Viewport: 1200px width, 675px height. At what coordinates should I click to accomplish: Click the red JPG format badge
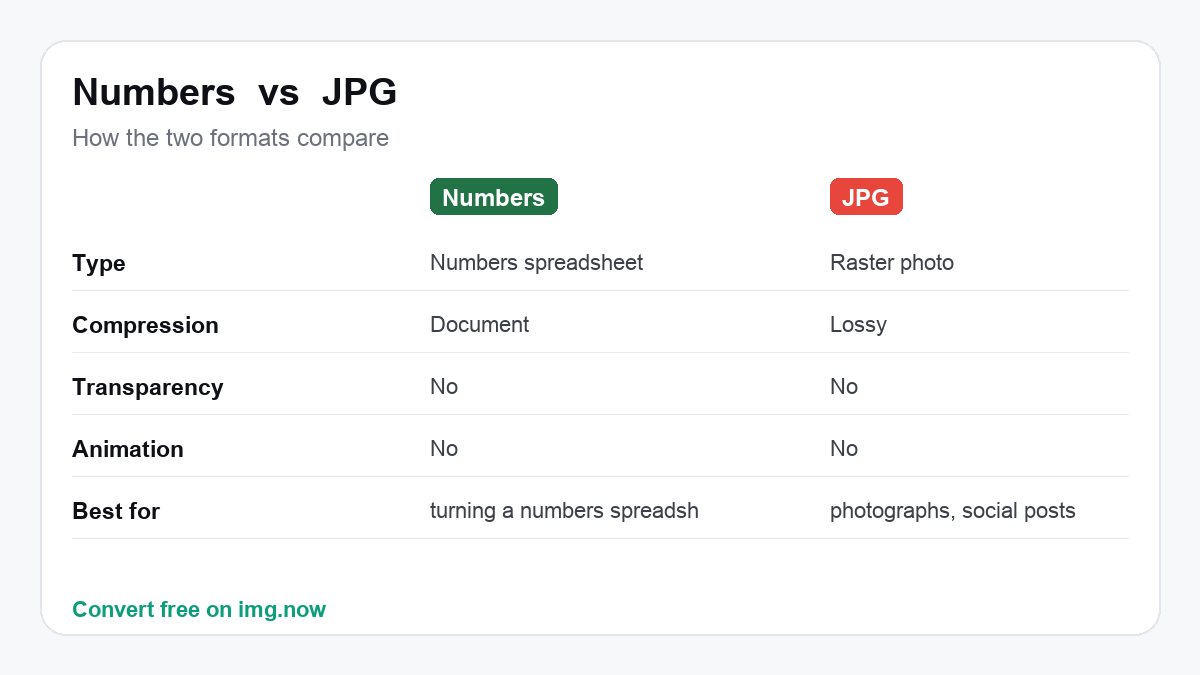[x=866, y=197]
